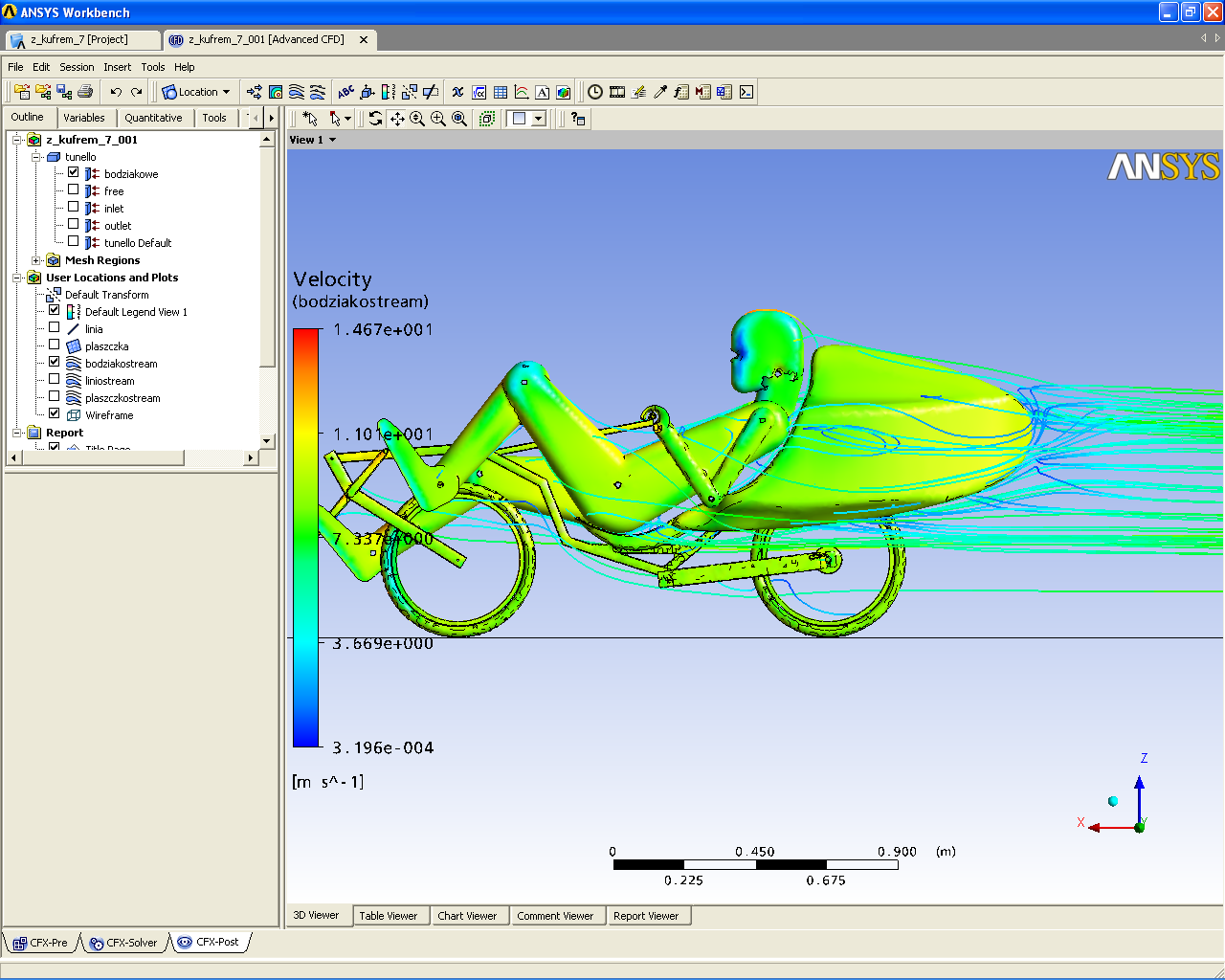Open the View 1 dropdown arrow

[x=333, y=140]
